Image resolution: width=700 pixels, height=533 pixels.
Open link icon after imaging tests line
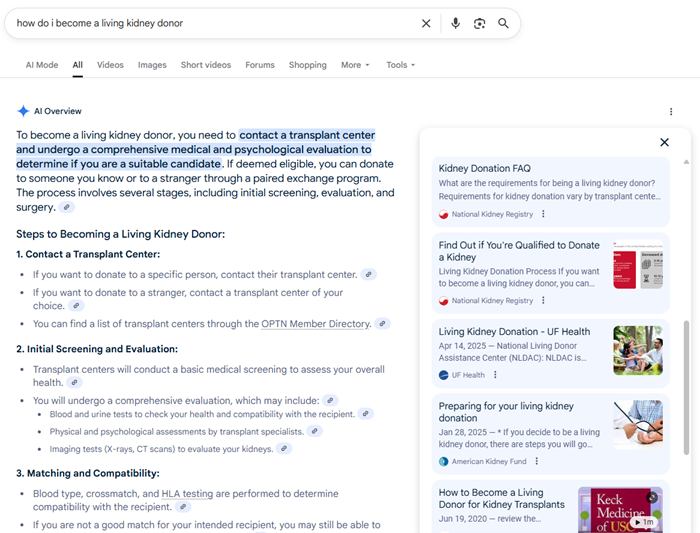tap(283, 449)
